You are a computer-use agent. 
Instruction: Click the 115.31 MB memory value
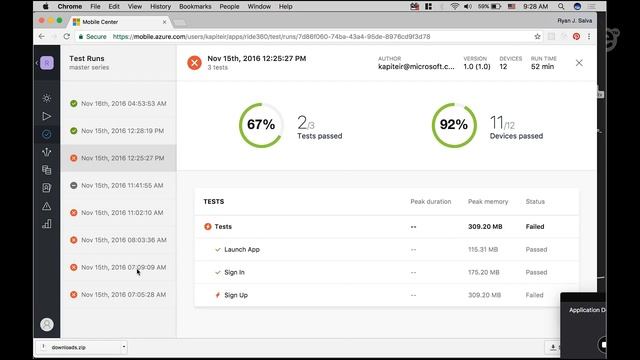[x=483, y=249]
